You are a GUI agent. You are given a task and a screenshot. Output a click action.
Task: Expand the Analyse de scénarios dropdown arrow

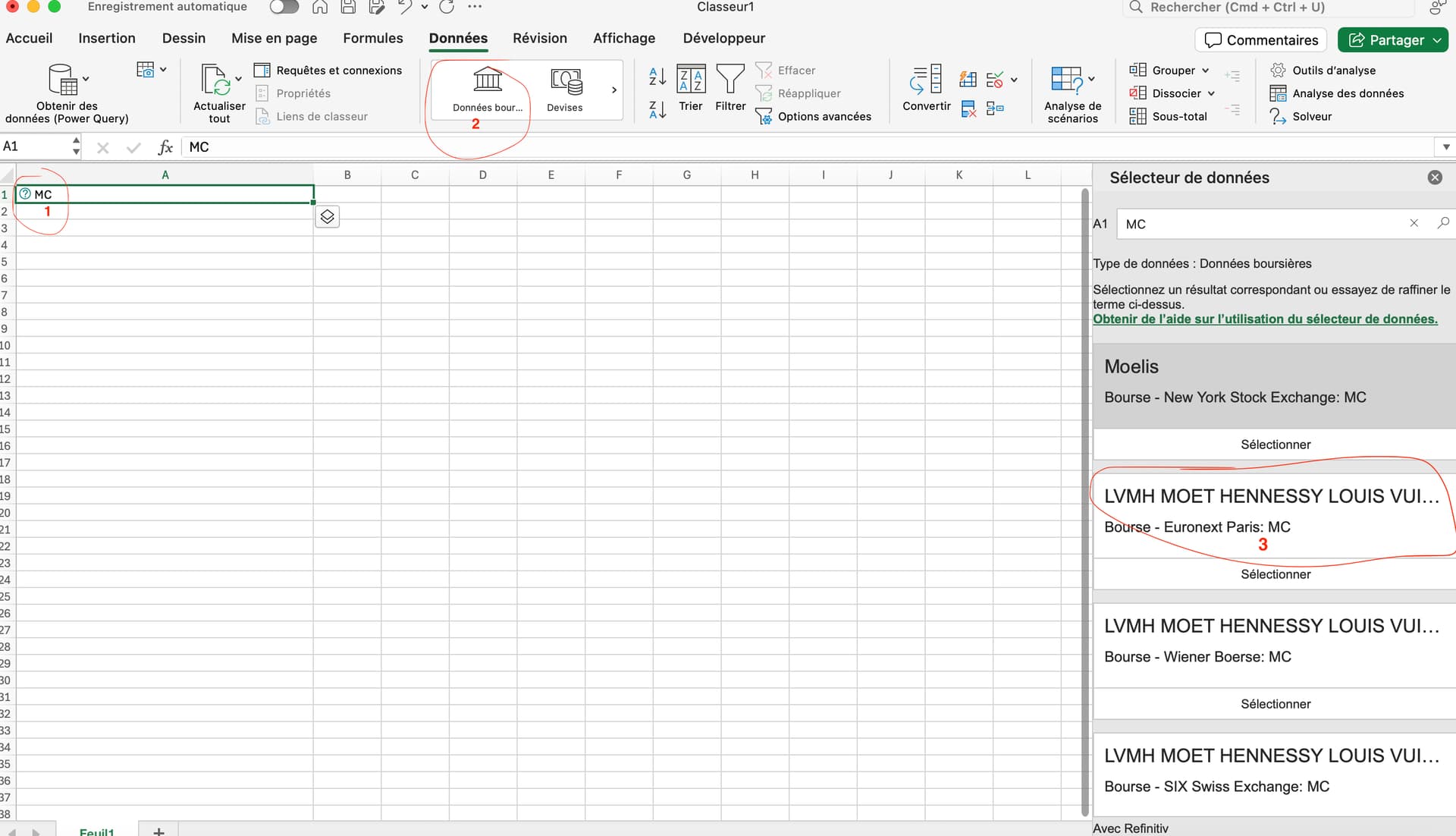pyautogui.click(x=1091, y=79)
